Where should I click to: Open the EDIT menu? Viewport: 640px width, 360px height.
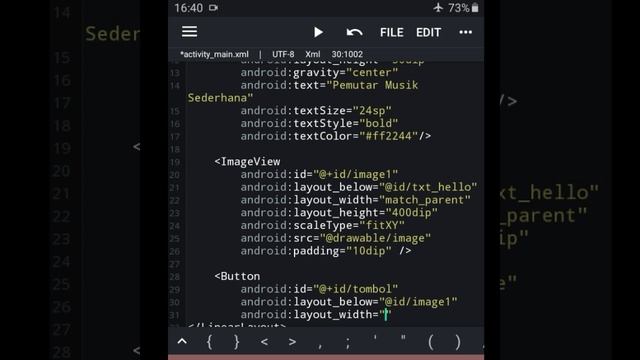(x=428, y=32)
